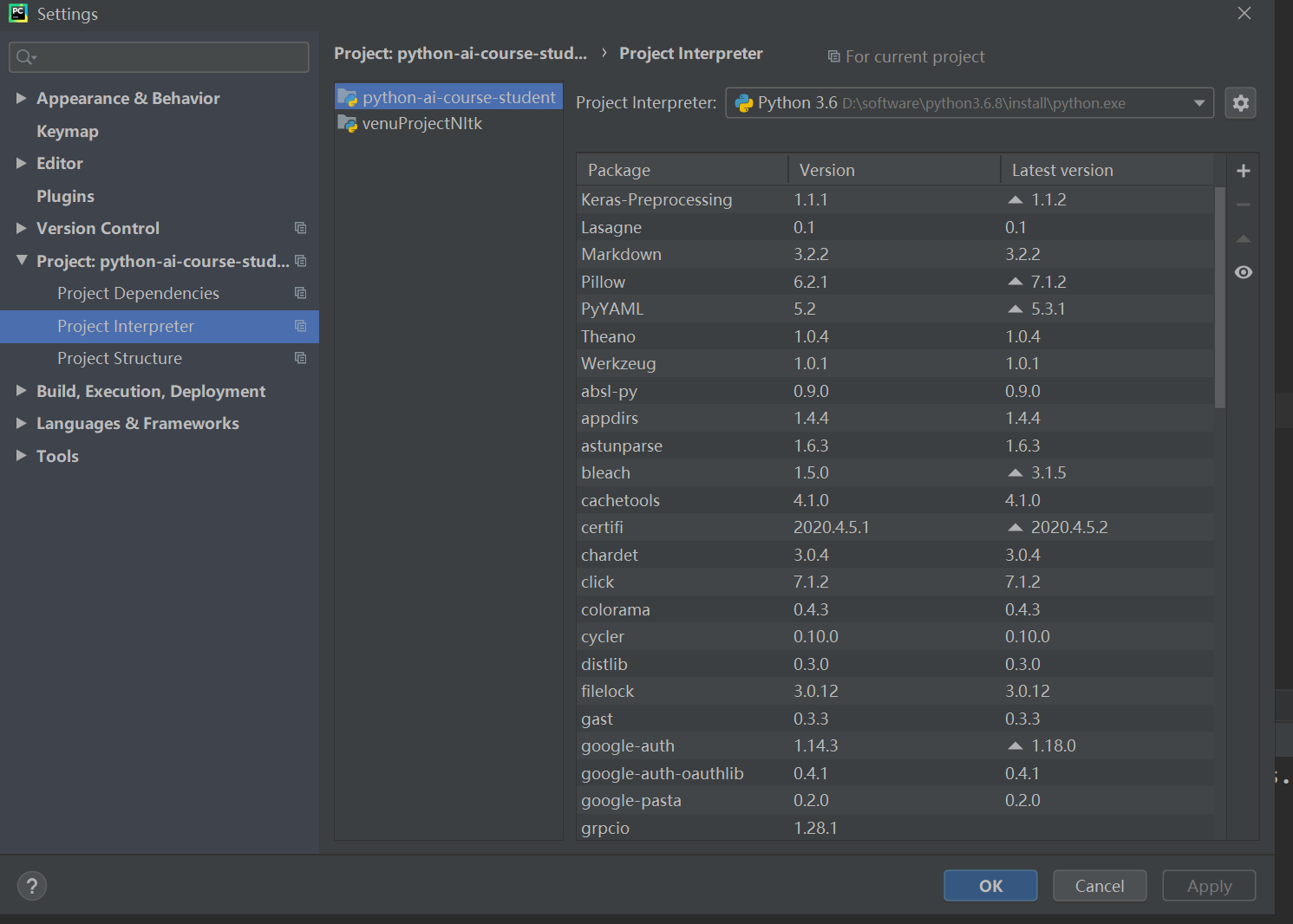Screen dimensions: 1293x924
Task: Collapse the Project: python-ai-course-stud section
Action: pos(21,260)
